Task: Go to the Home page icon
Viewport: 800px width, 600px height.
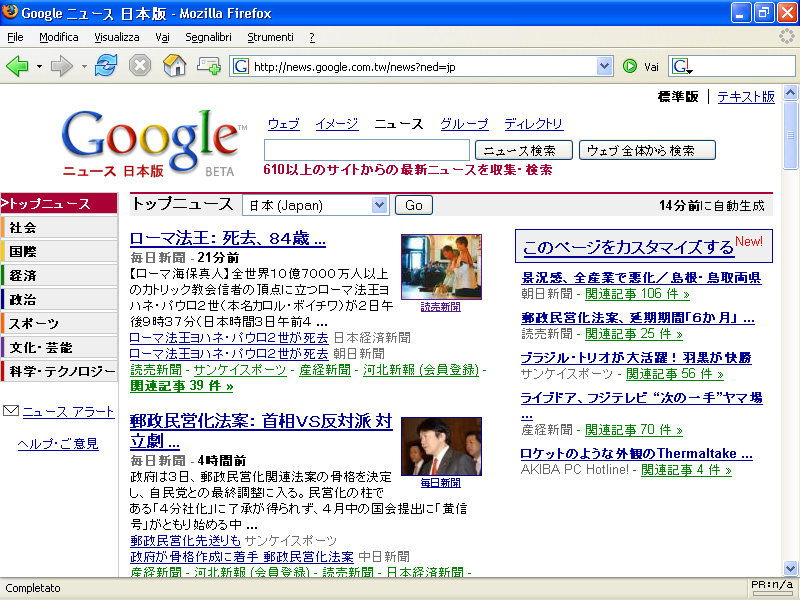Action: (174, 66)
